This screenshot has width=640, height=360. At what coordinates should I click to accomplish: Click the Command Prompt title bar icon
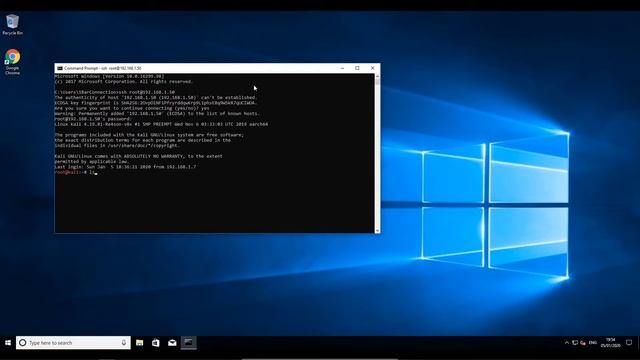60,68
